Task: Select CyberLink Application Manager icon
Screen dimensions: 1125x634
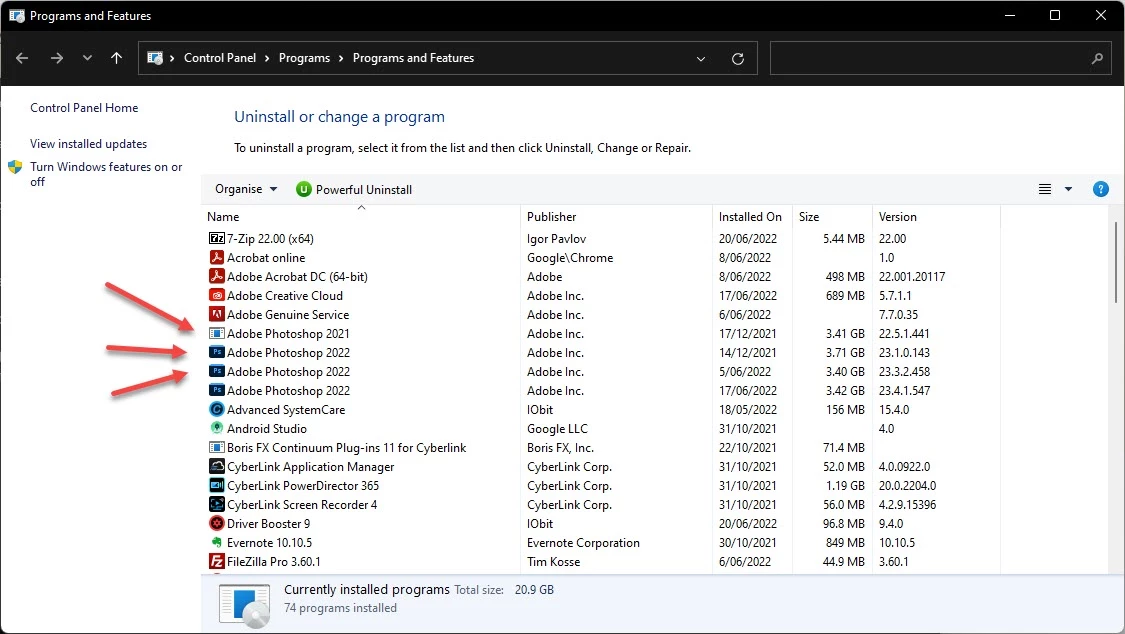Action: pyautogui.click(x=216, y=466)
